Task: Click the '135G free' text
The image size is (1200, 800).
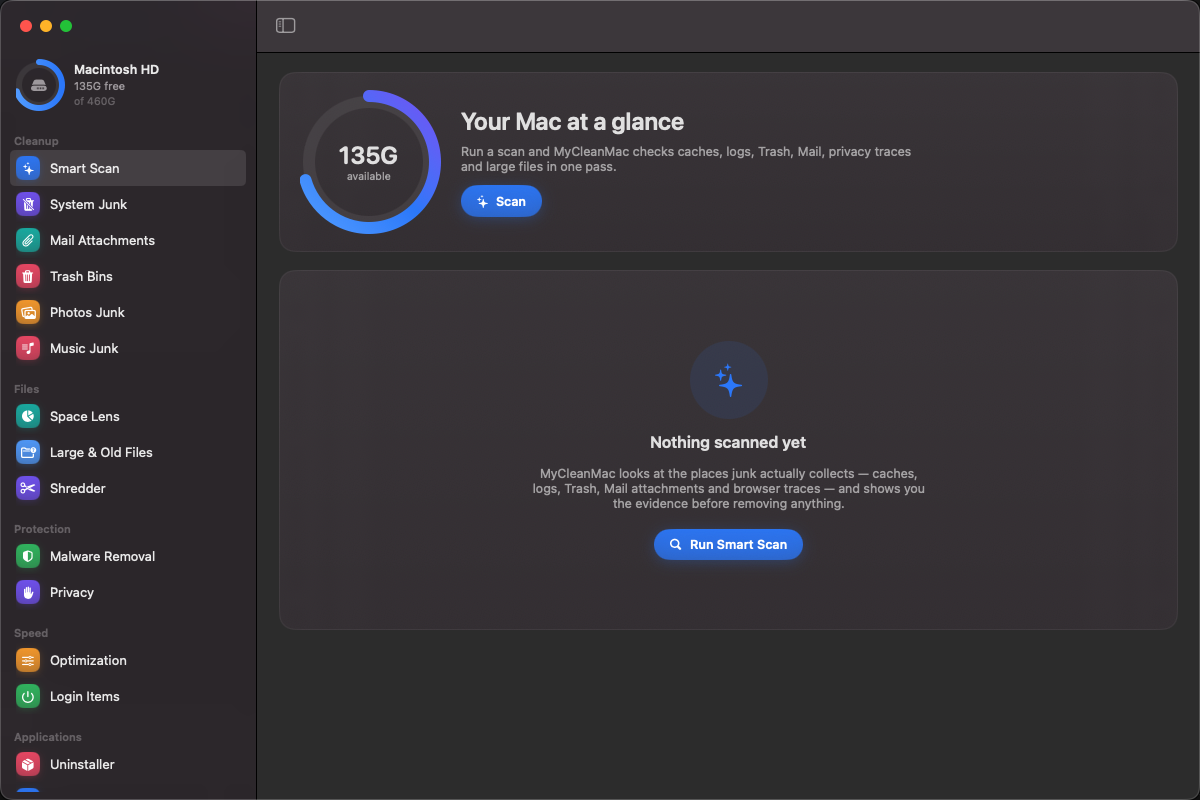Action: [99, 86]
